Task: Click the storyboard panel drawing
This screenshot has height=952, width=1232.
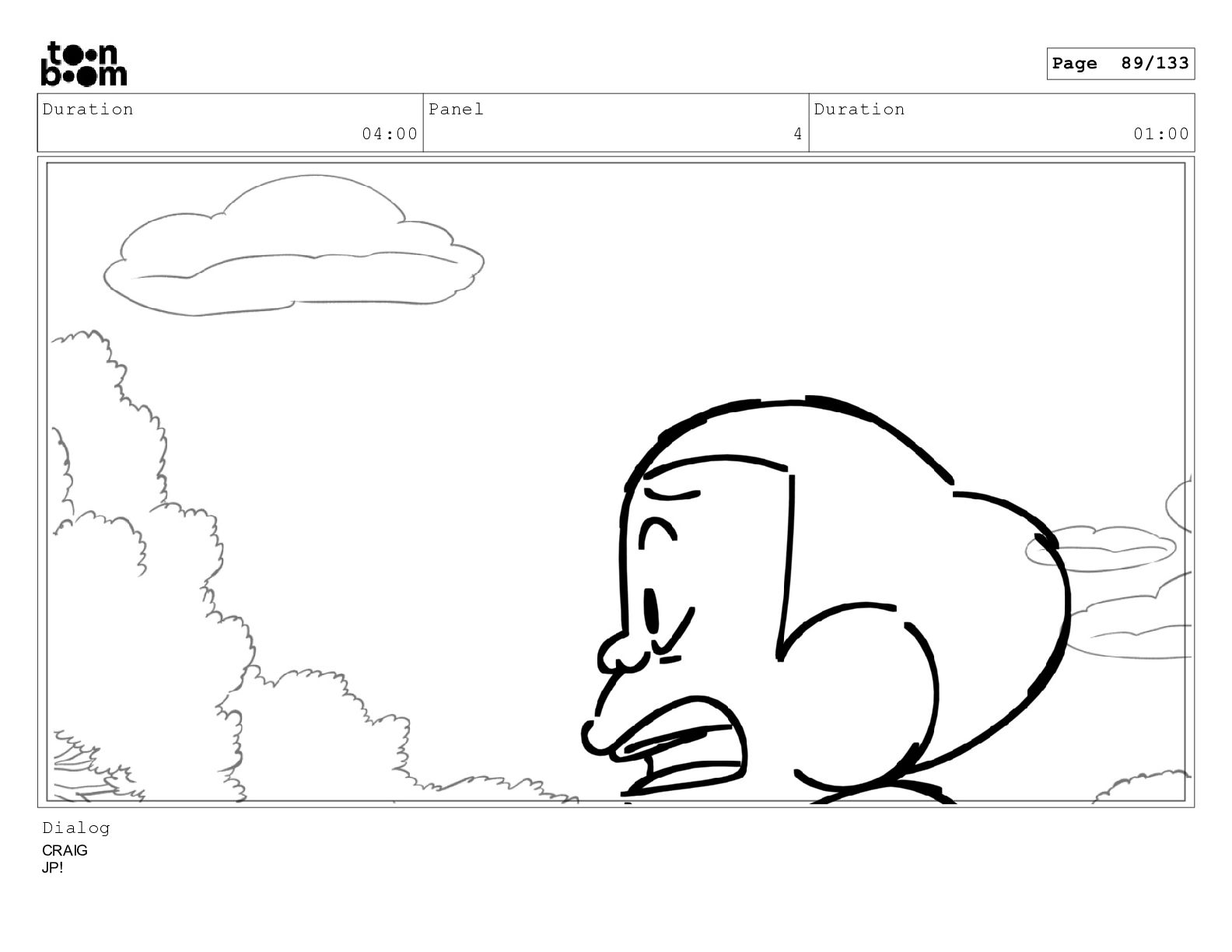Action: click(616, 482)
